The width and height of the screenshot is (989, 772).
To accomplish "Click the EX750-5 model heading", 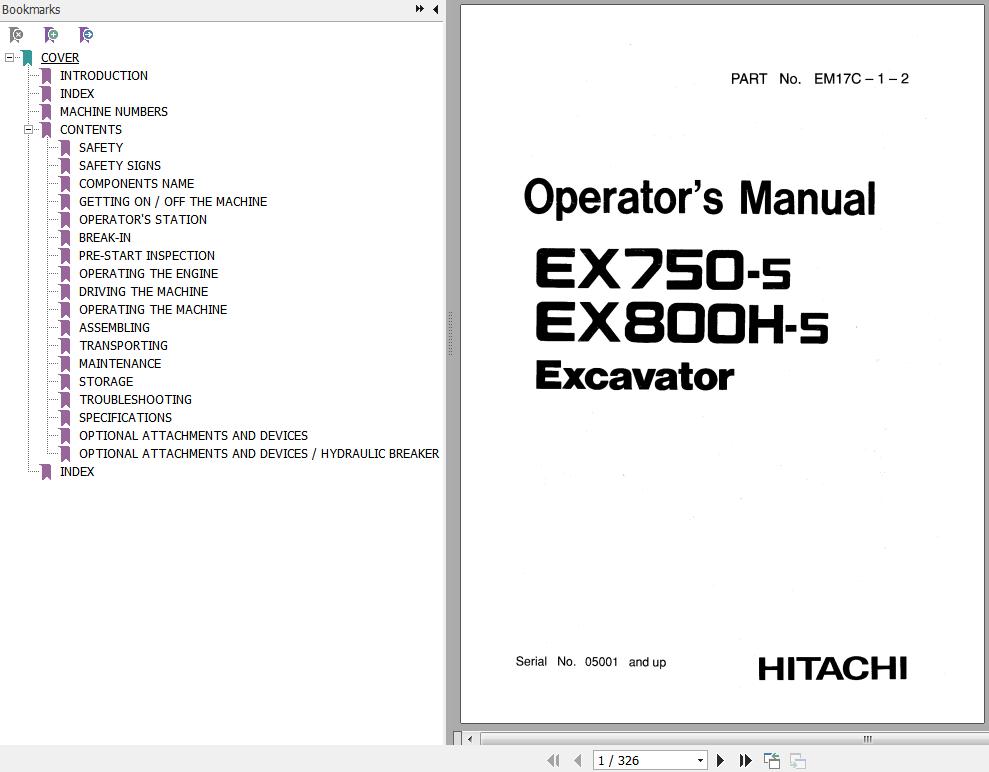I will (x=663, y=269).
